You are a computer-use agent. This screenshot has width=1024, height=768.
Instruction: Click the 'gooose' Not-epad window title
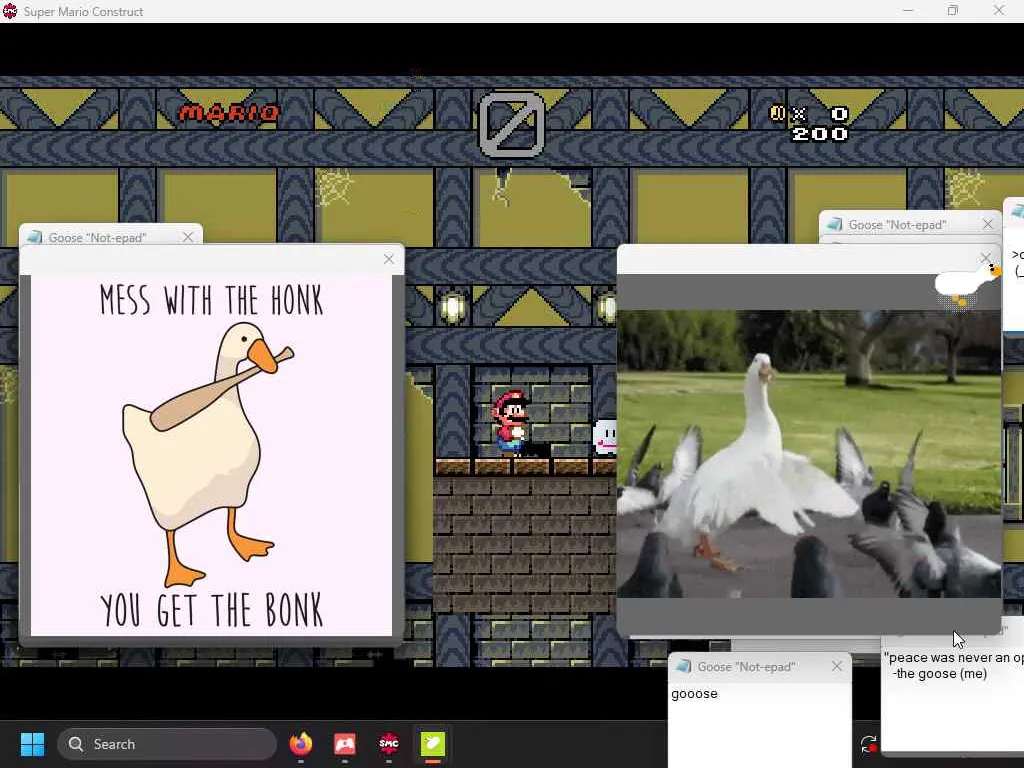[746, 667]
